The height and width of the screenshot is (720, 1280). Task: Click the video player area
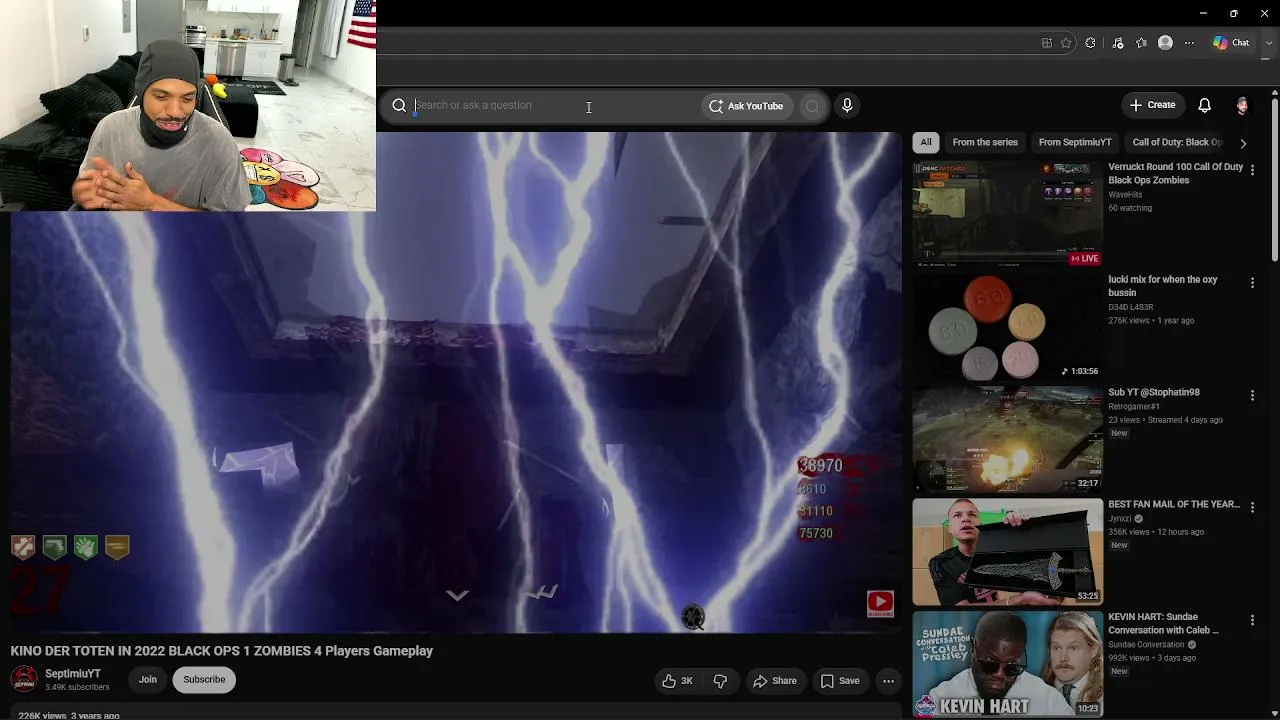coord(456,382)
